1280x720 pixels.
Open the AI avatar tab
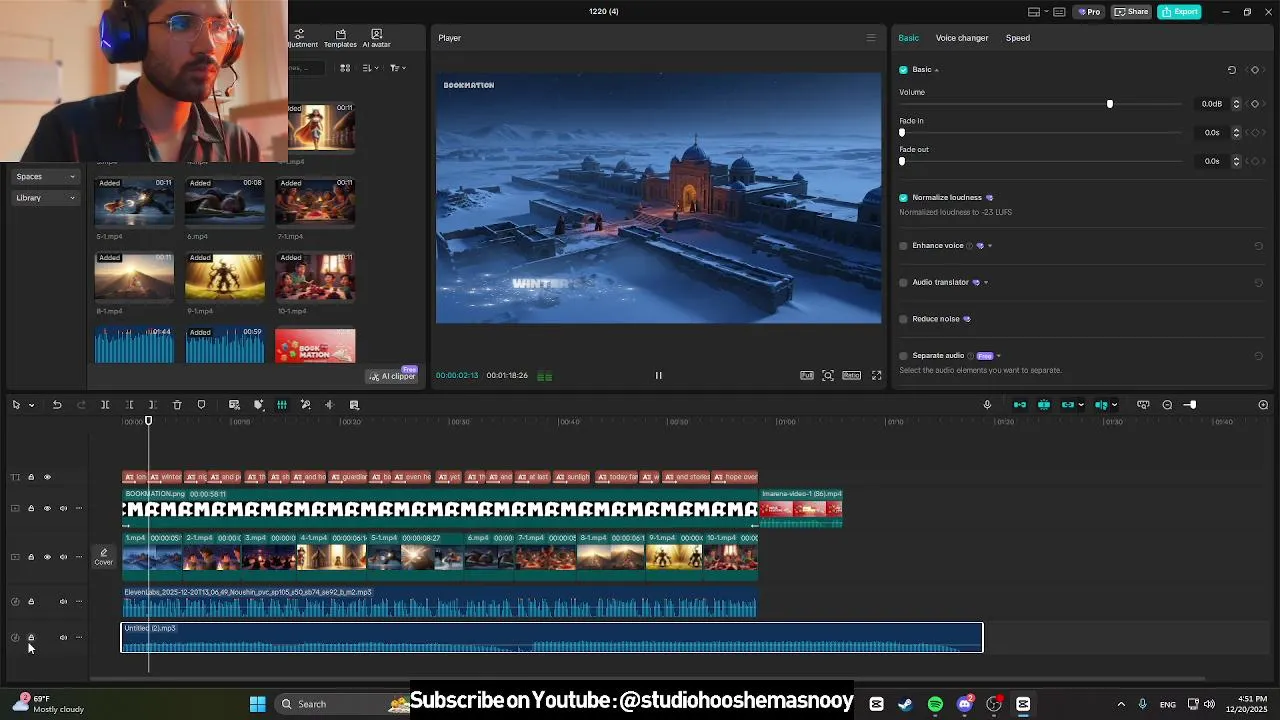coord(377,39)
